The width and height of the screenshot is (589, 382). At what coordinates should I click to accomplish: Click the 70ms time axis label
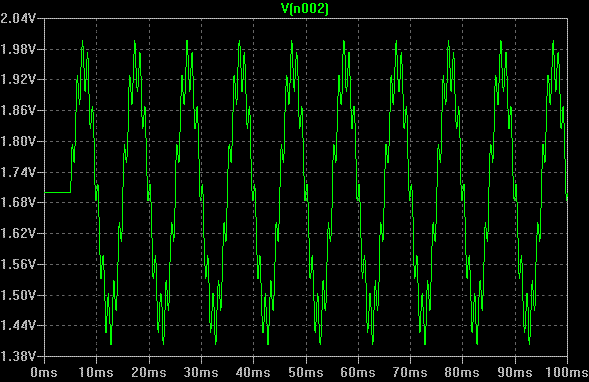[410, 373]
